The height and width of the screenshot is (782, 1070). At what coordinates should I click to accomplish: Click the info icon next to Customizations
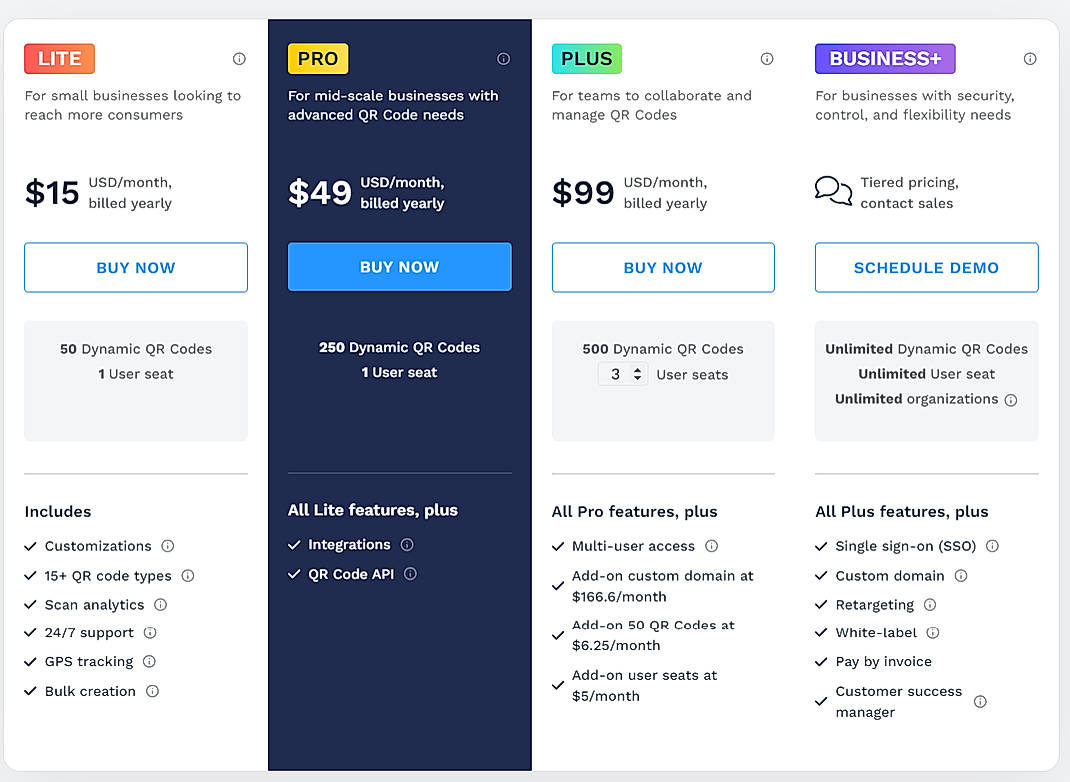pos(166,547)
